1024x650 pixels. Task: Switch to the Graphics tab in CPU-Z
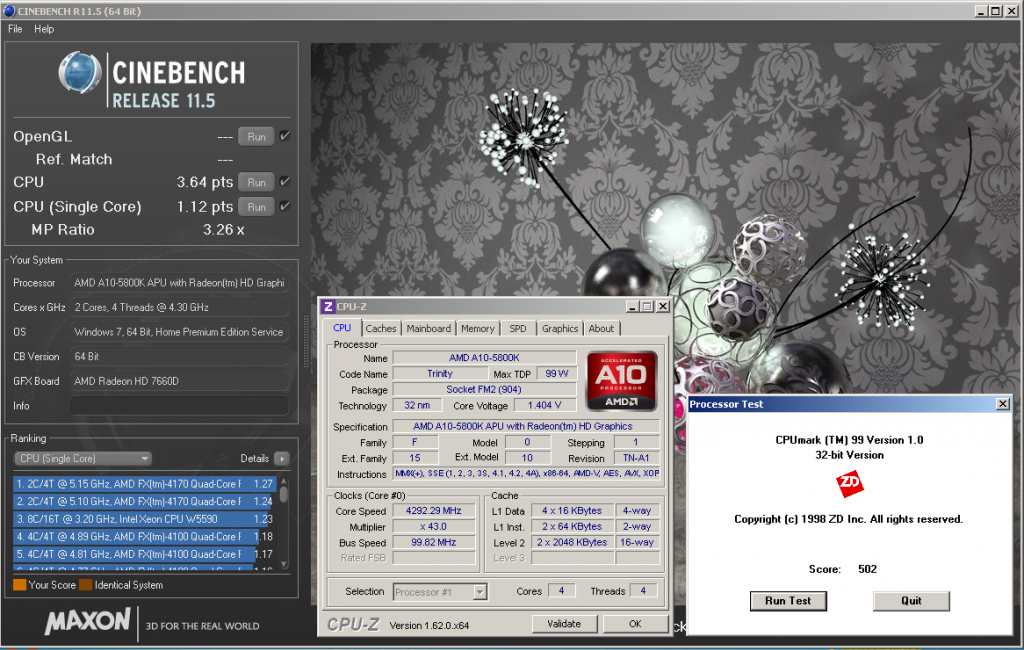[x=560, y=329]
